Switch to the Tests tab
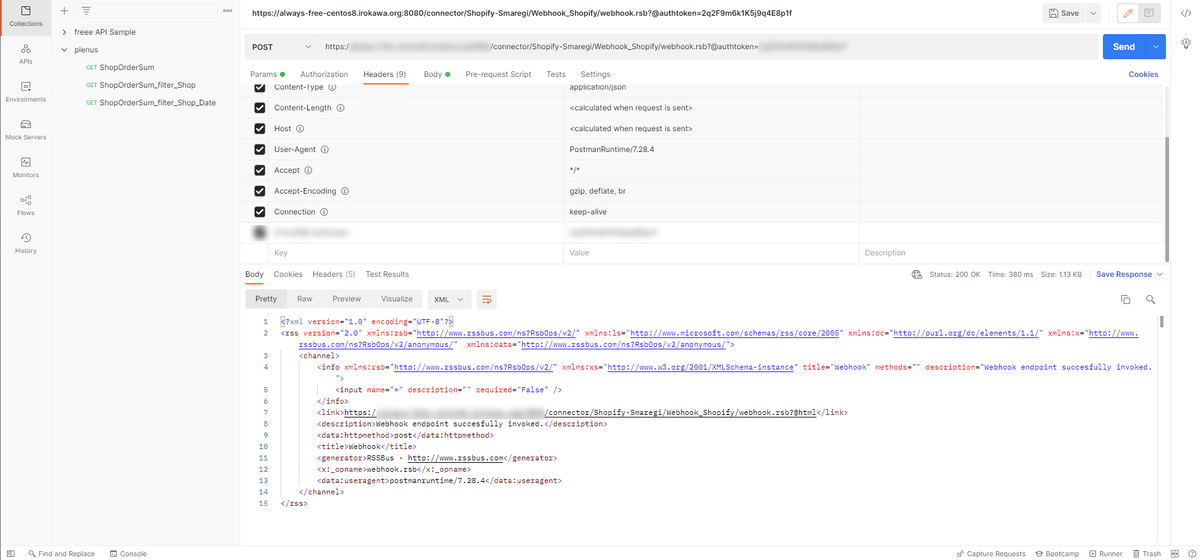1200x560 pixels. click(556, 74)
